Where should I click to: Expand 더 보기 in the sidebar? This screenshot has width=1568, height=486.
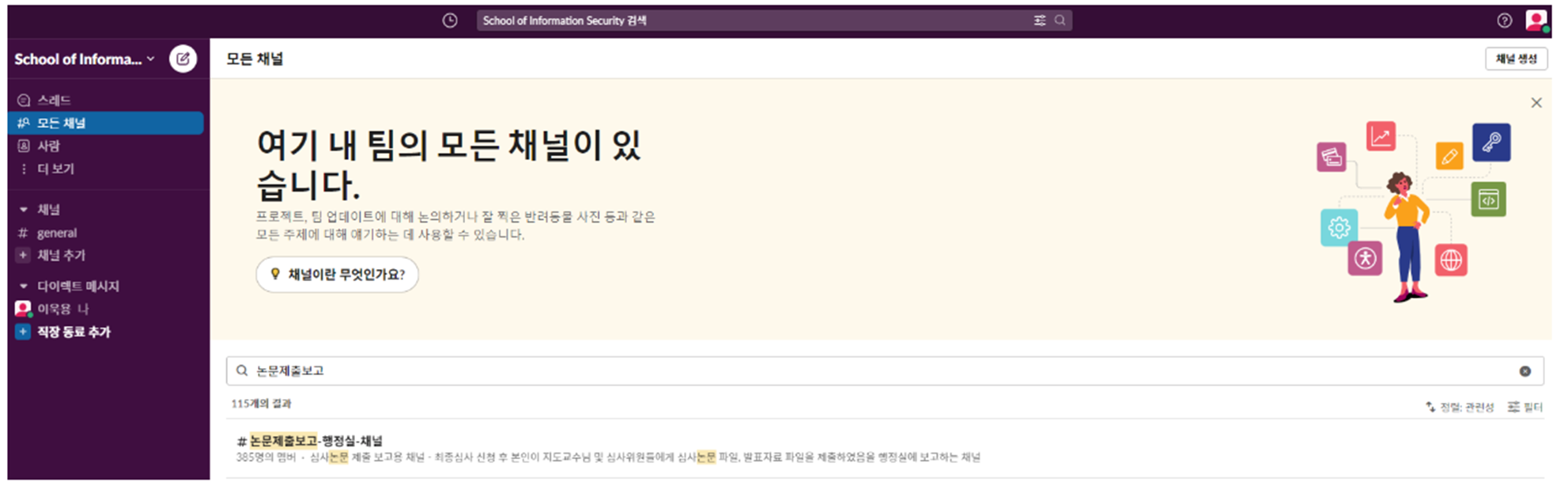point(55,169)
